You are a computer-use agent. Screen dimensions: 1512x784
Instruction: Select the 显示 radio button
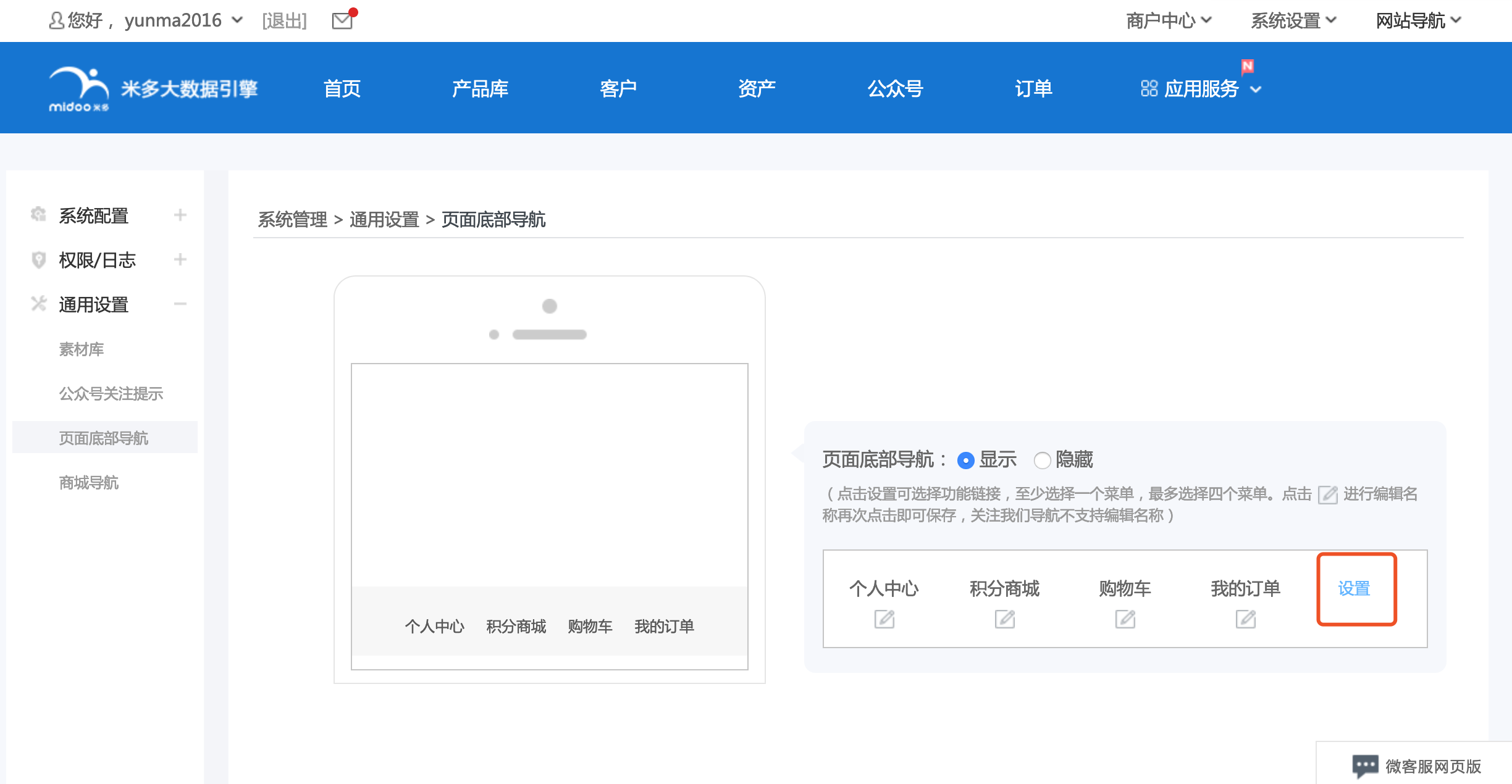tap(965, 460)
